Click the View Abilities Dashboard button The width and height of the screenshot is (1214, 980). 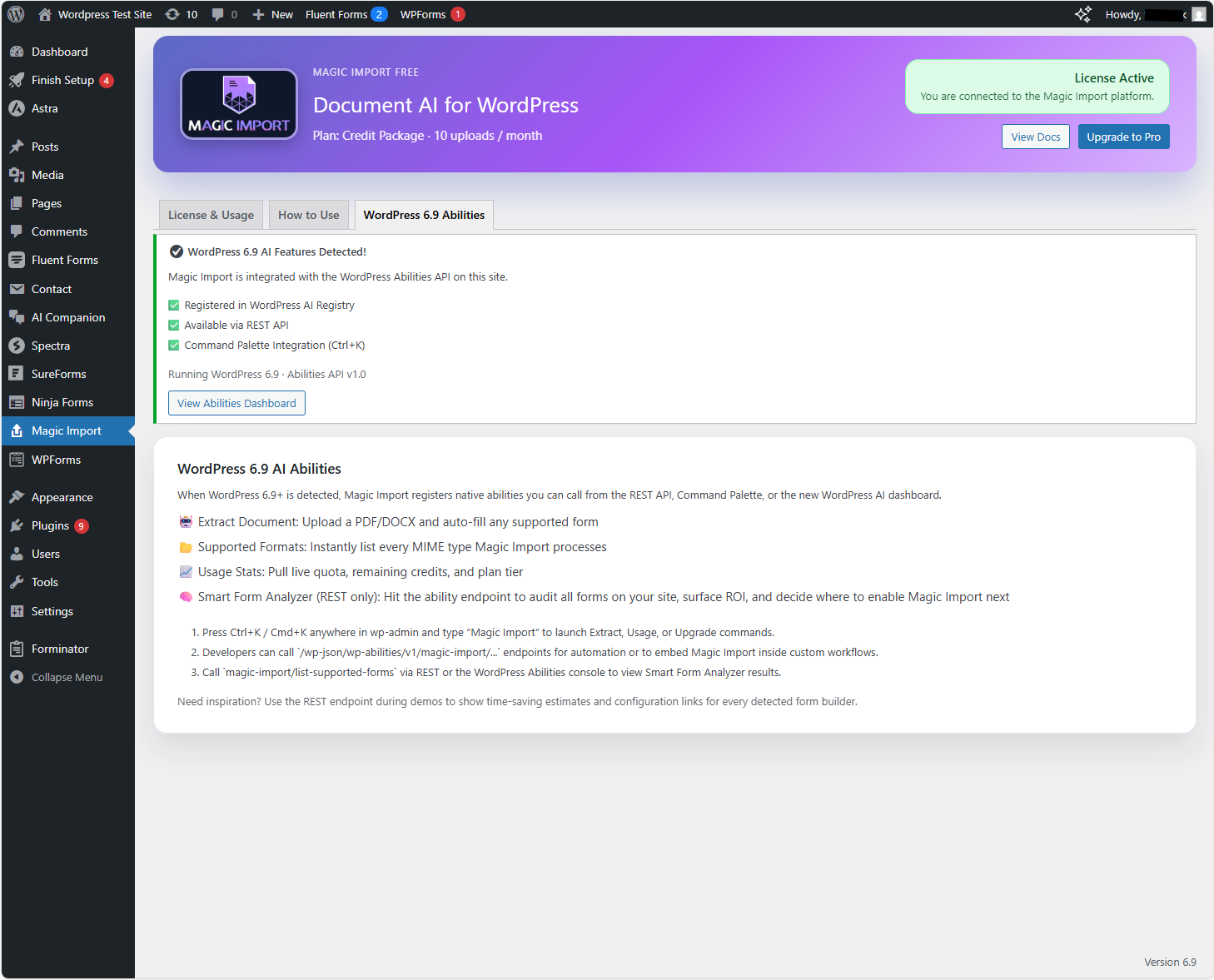(236, 403)
